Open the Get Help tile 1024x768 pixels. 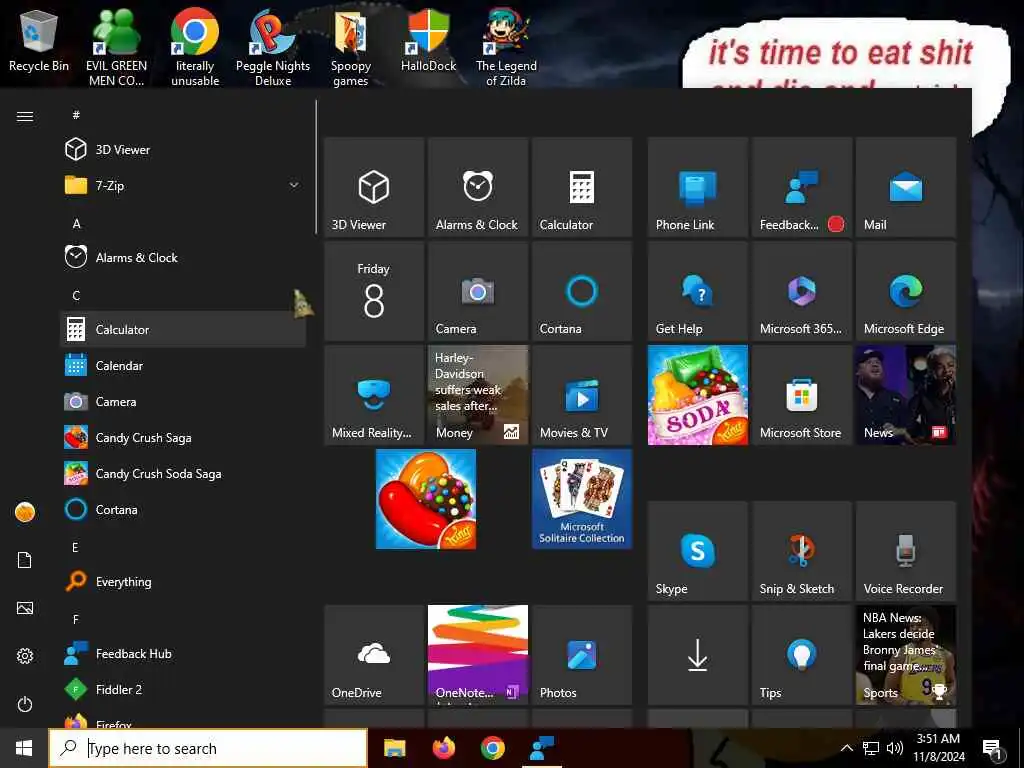point(697,291)
